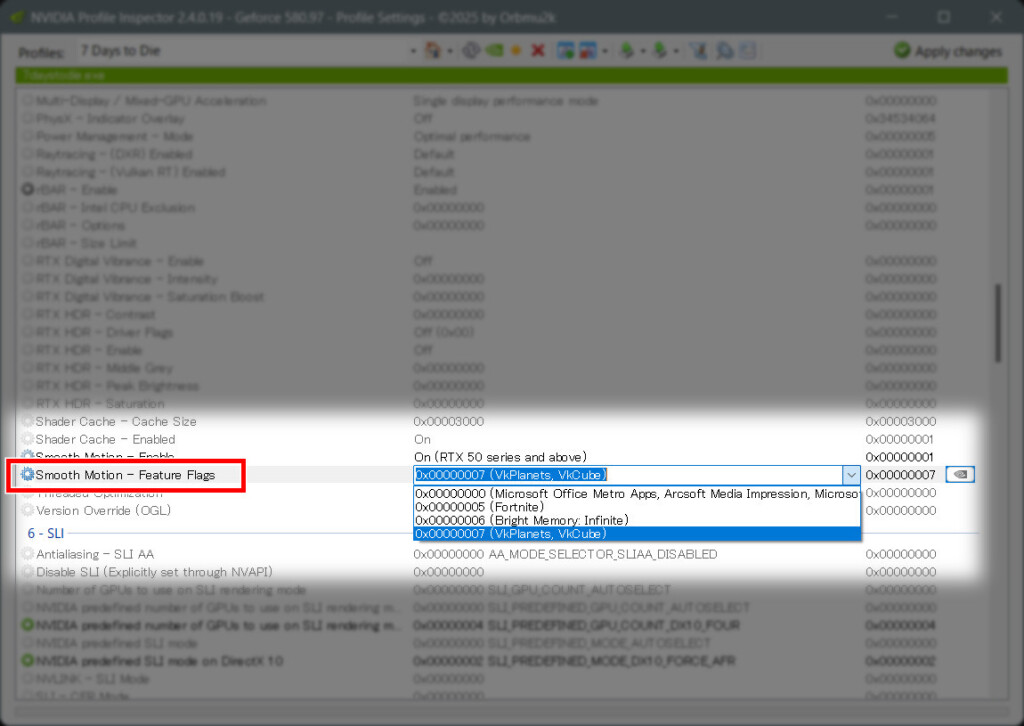Pick highlighted 0x00000007 (VkPlanets, VkCube) list entry
This screenshot has height=726, width=1024.
click(x=637, y=533)
